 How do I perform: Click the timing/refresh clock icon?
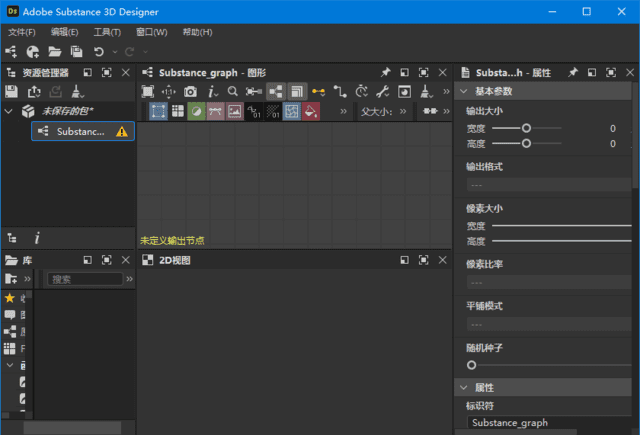pos(361,91)
